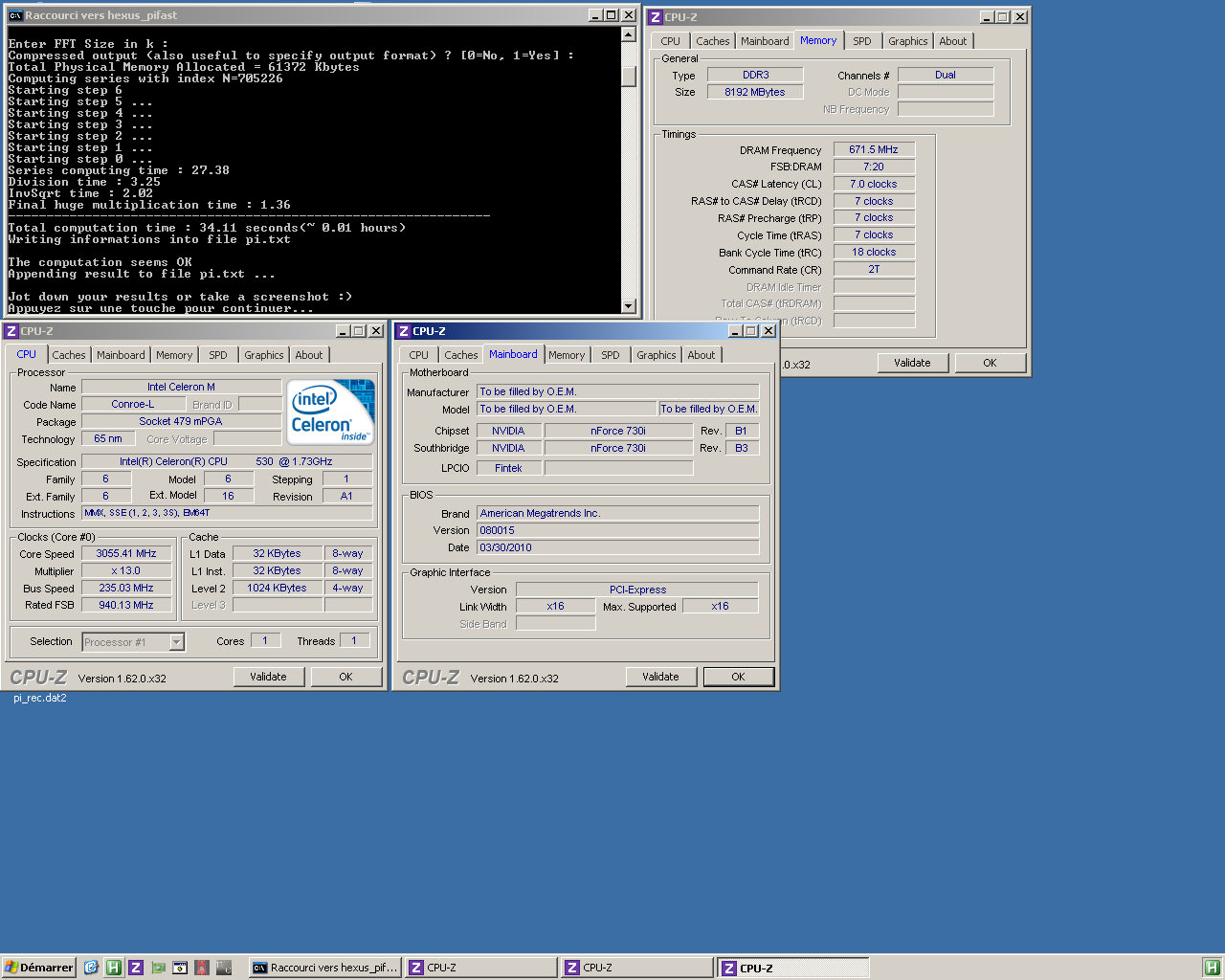This screenshot has height=980, width=1225.
Task: Open the About tab in the CPU window
Action: pyautogui.click(x=309, y=355)
